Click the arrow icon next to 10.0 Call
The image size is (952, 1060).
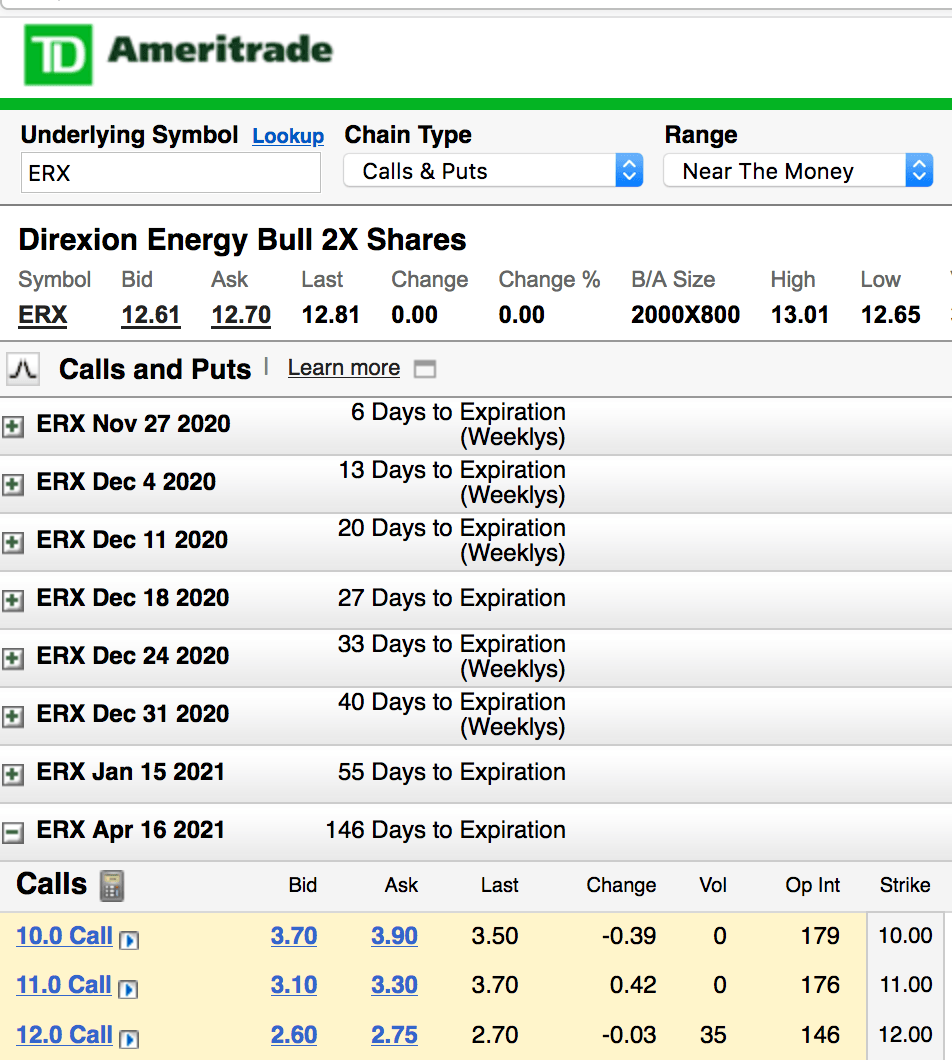click(129, 940)
